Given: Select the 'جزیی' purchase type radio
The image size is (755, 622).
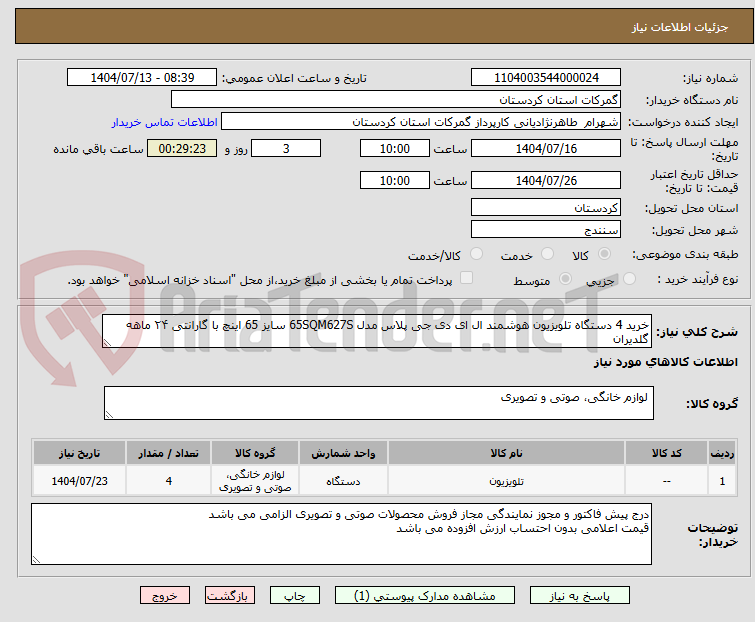Looking at the screenshot, I should click(629, 279).
